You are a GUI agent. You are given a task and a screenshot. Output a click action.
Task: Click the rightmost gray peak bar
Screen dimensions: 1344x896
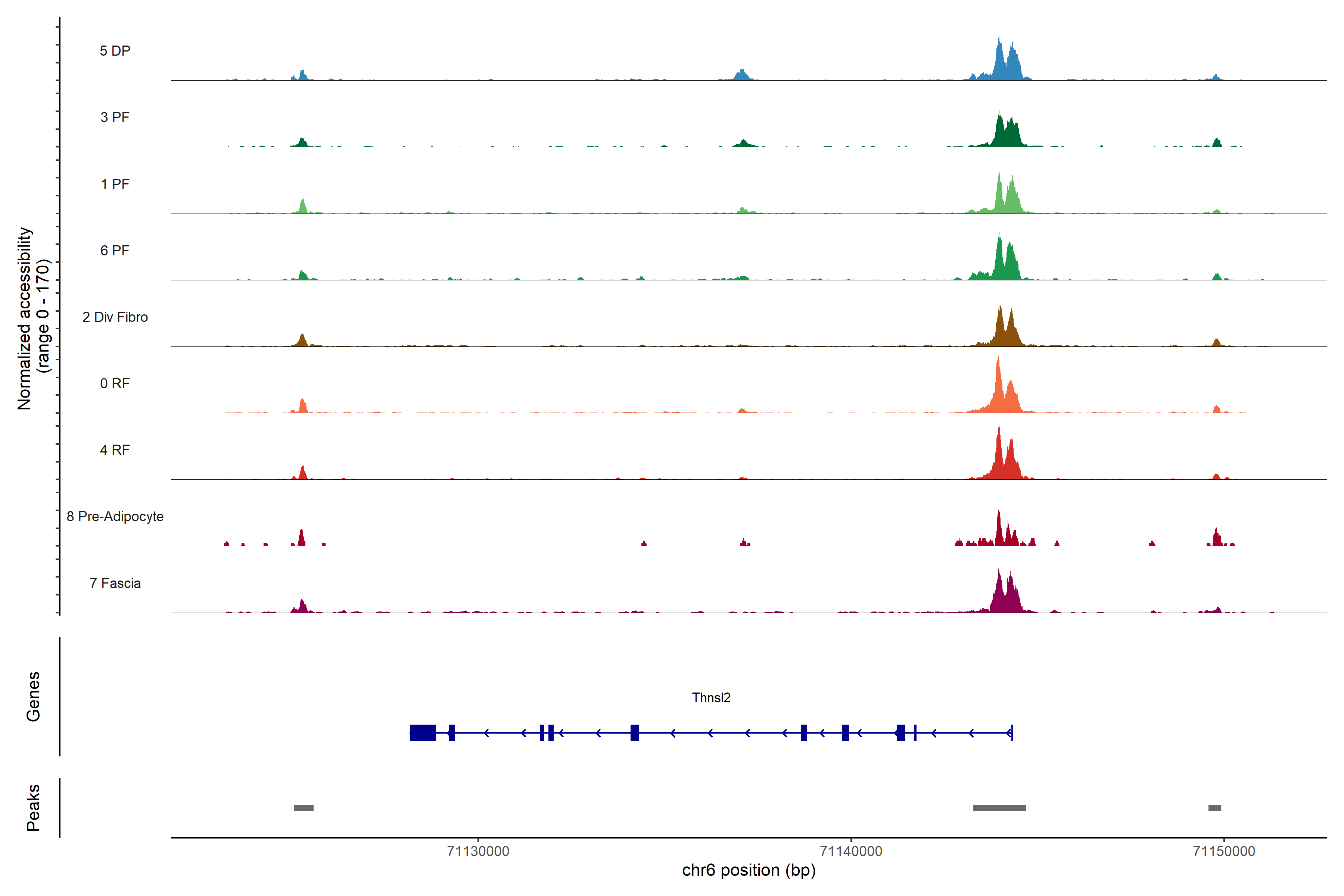[1214, 808]
